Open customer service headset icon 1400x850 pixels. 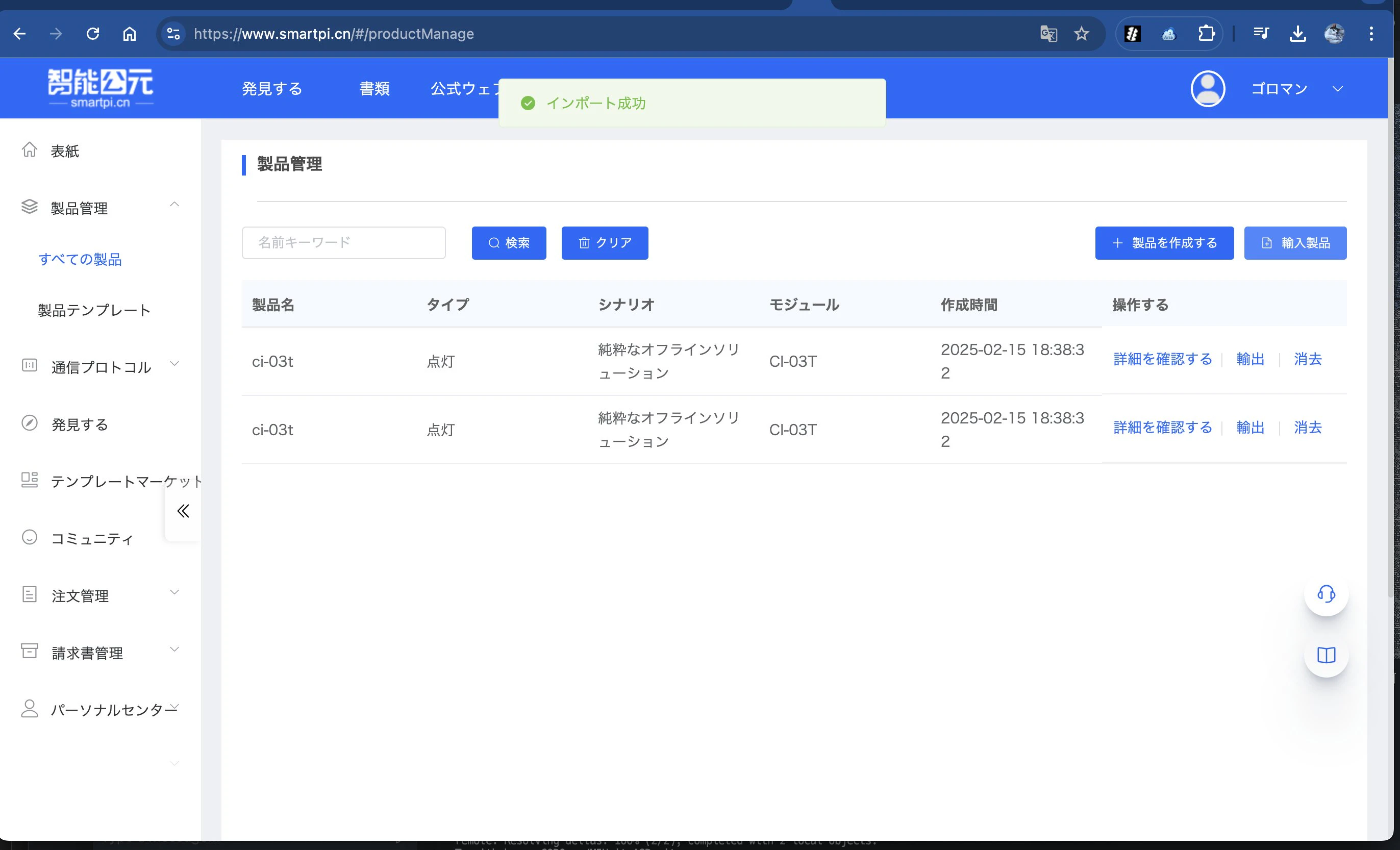(x=1326, y=594)
